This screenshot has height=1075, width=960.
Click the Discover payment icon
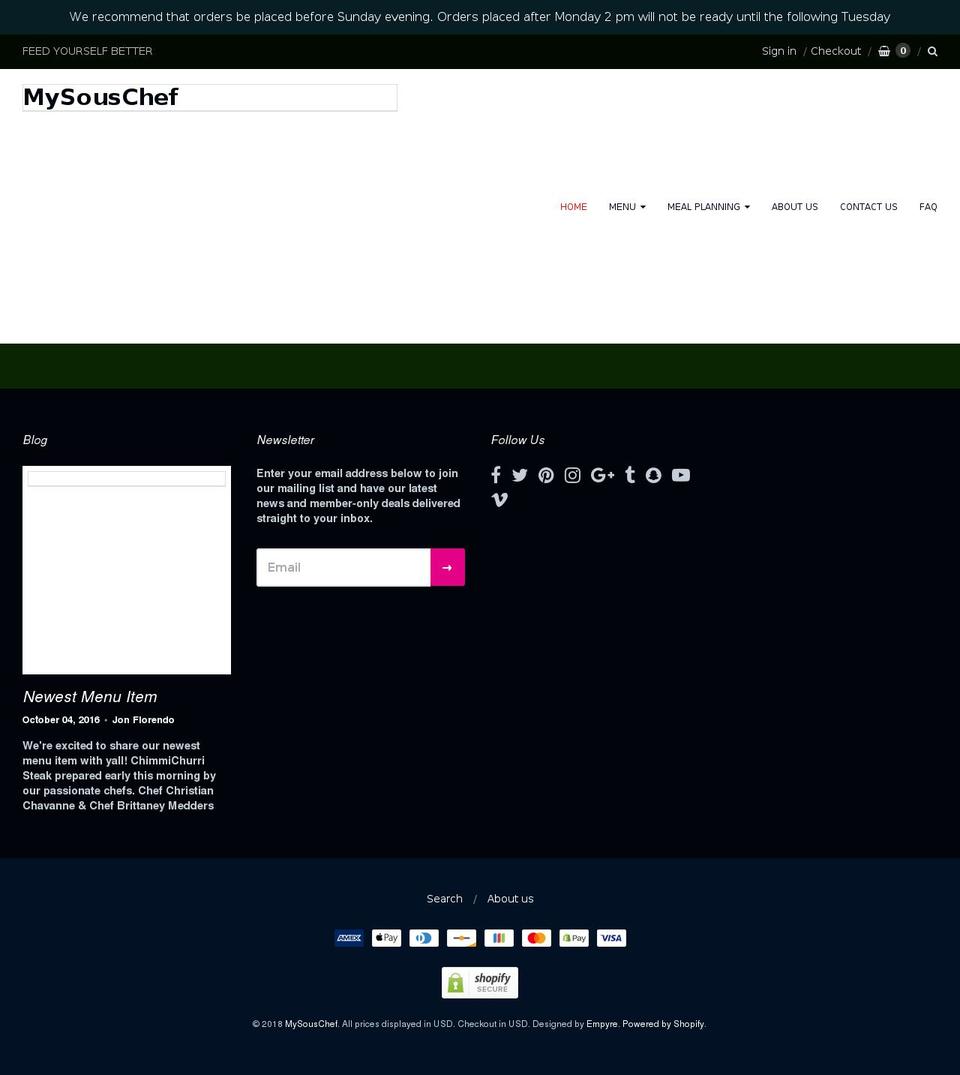pos(461,938)
